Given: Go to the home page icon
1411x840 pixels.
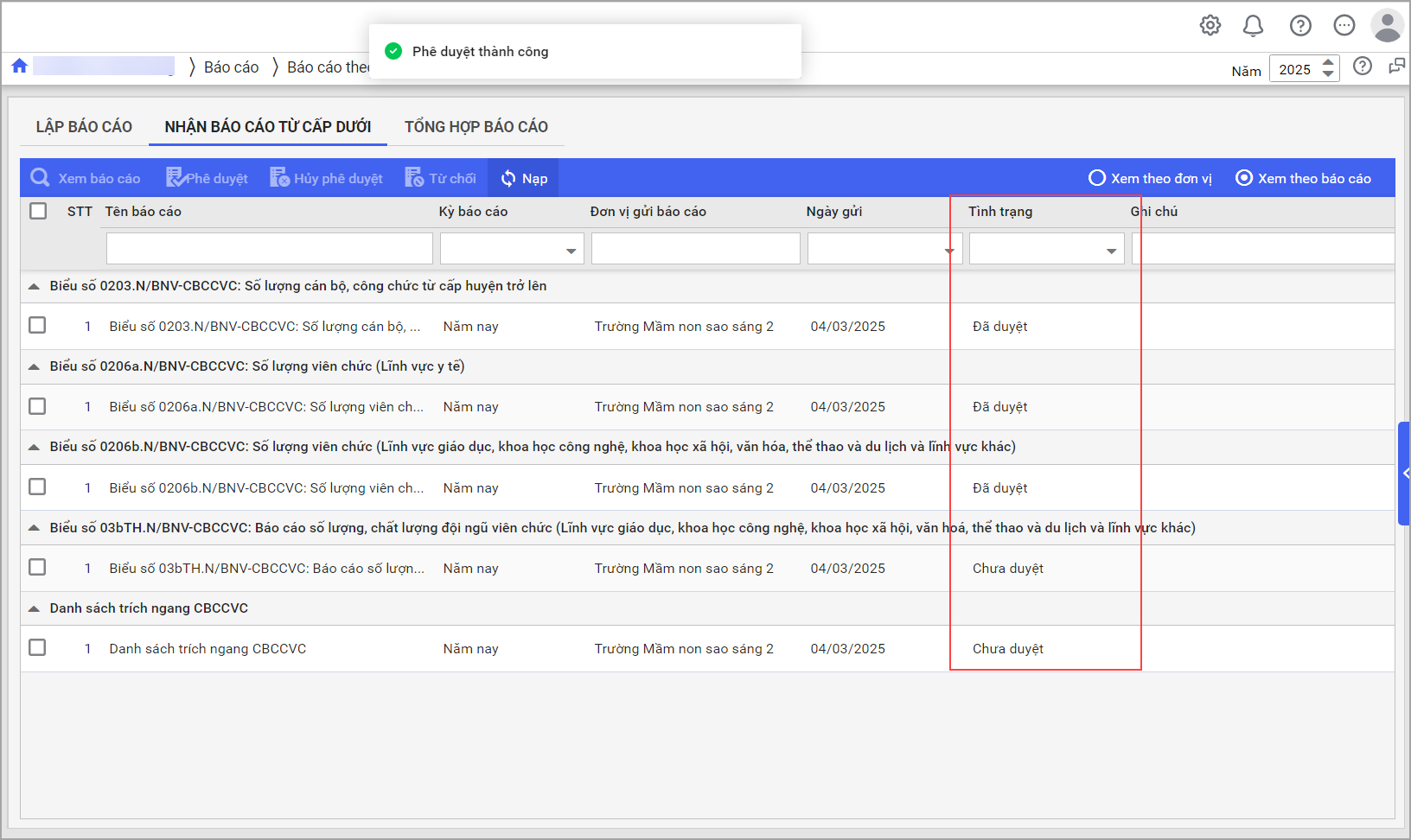Looking at the screenshot, I should (x=19, y=66).
